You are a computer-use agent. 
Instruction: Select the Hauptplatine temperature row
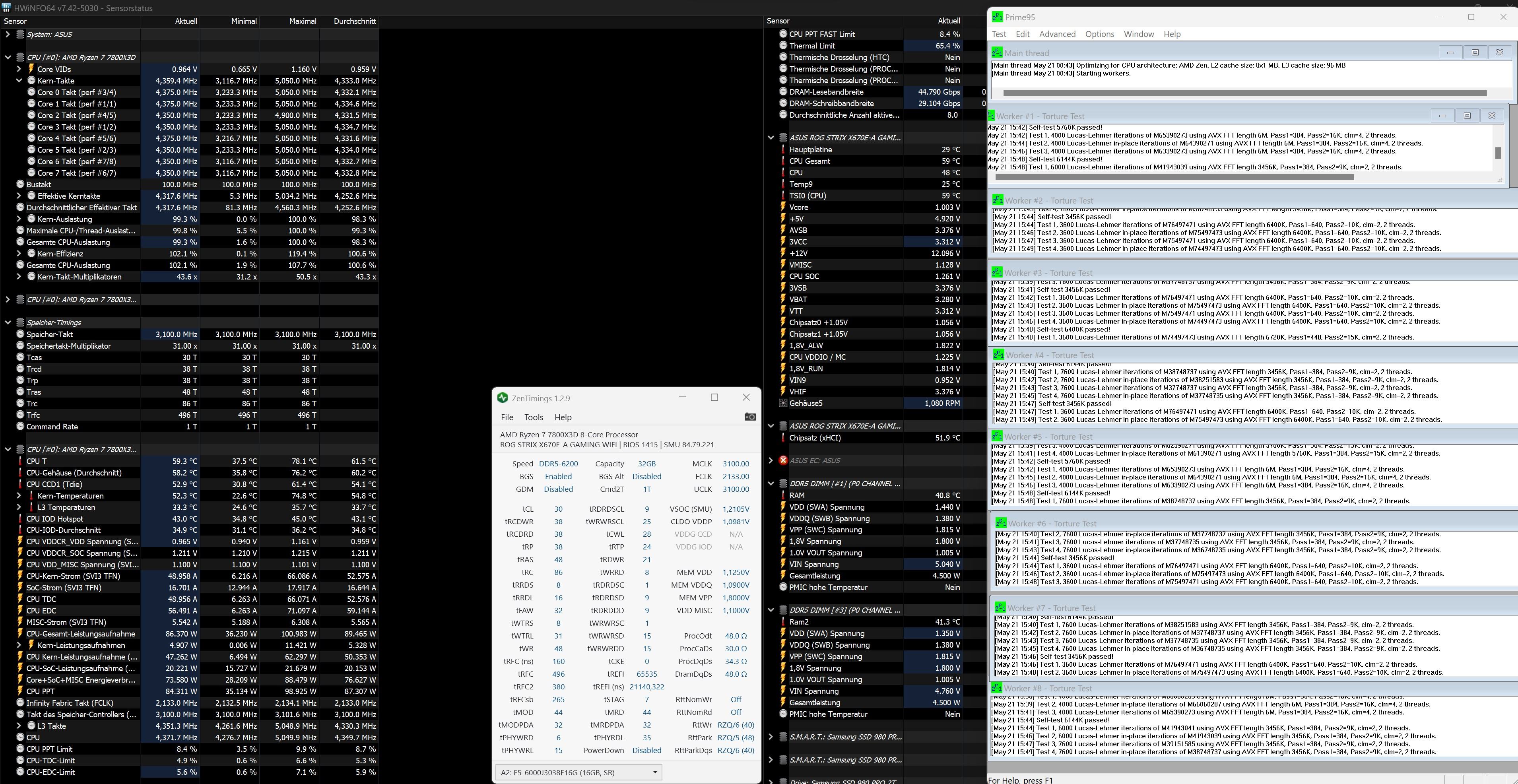click(x=875, y=149)
